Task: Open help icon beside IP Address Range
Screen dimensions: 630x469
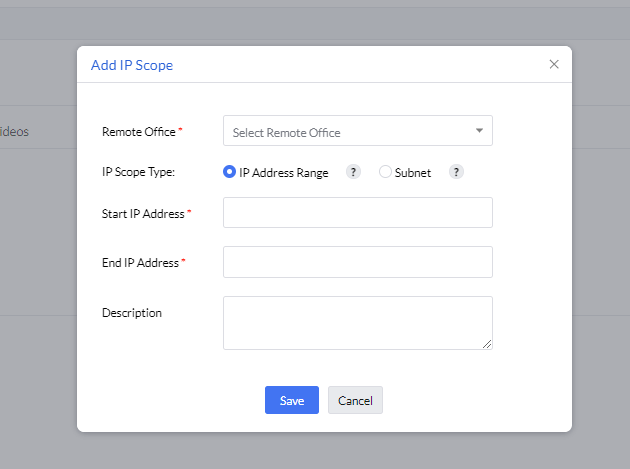Action: (x=353, y=172)
